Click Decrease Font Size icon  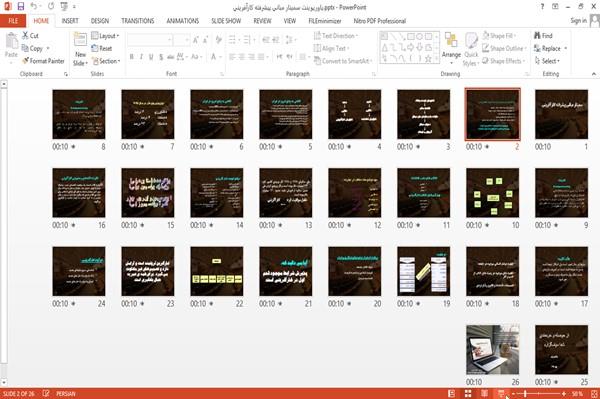click(205, 40)
